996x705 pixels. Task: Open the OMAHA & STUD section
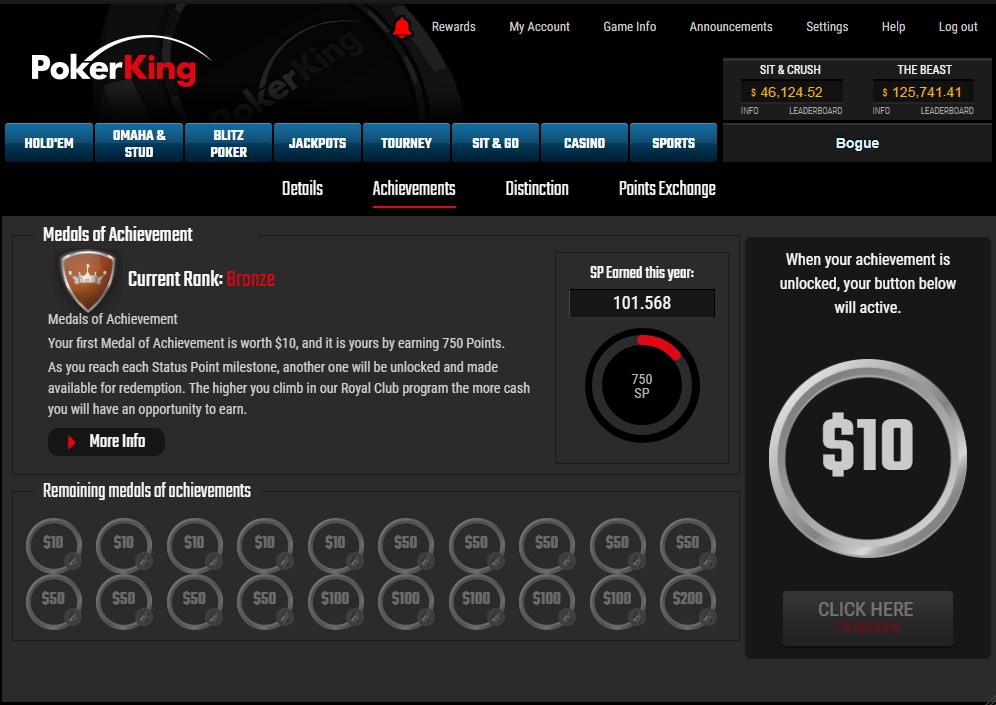[x=137, y=142]
